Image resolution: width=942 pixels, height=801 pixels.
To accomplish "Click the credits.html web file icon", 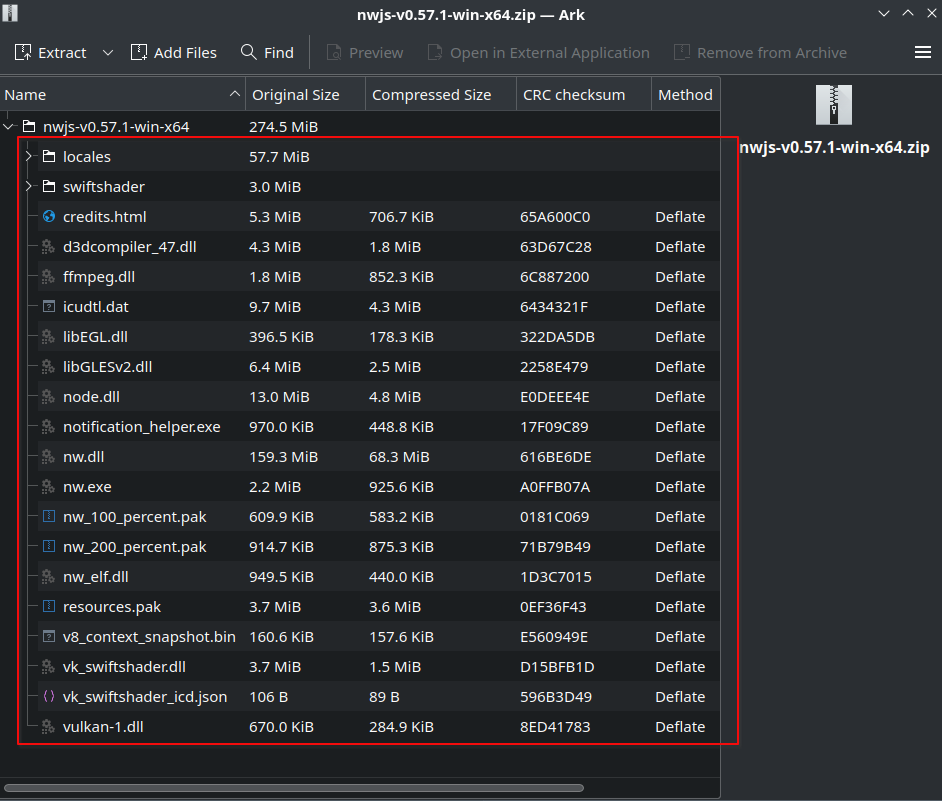I will [49, 216].
